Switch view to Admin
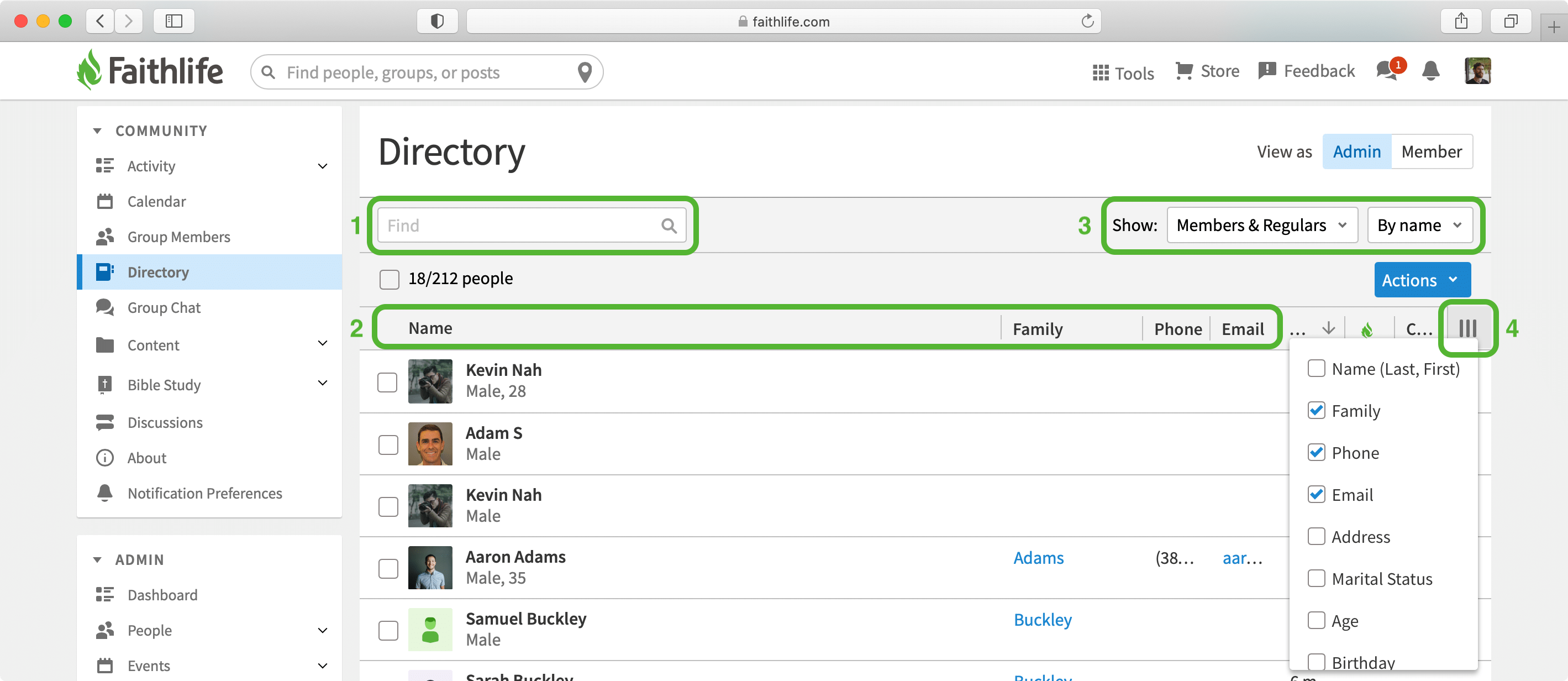 click(x=1357, y=151)
